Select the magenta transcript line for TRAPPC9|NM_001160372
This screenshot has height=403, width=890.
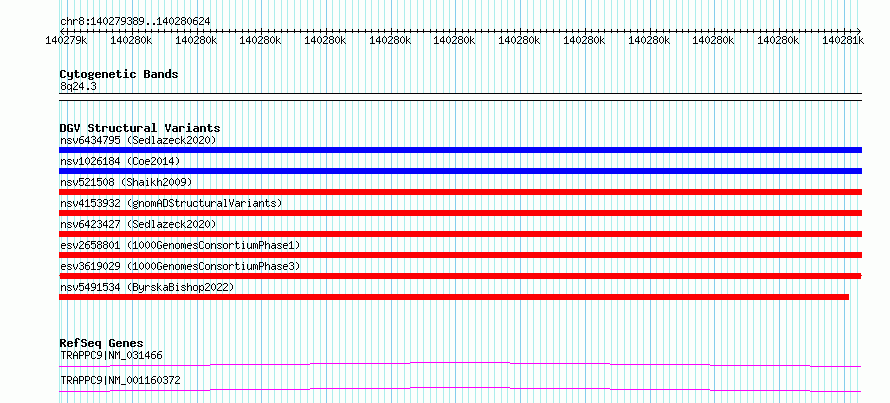[x=460, y=389]
